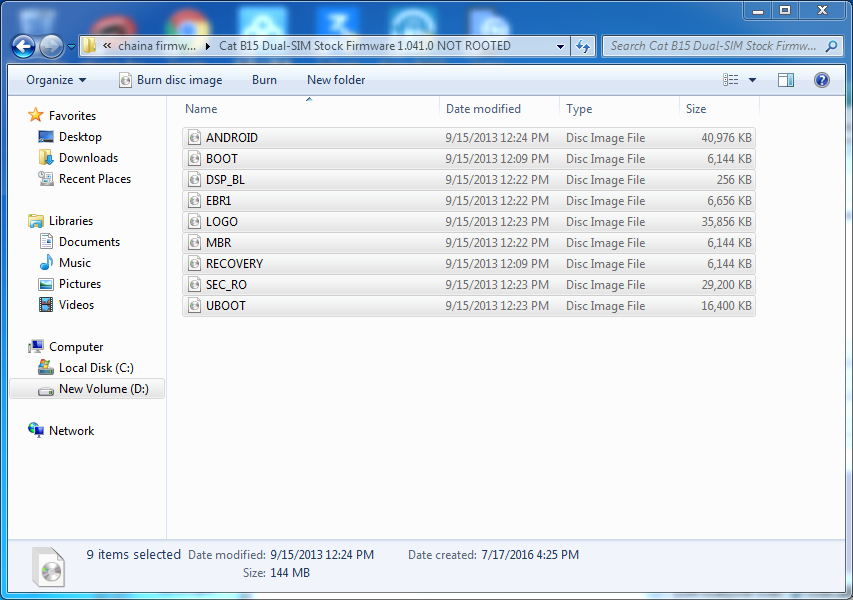Open Favorites in navigation pane
853x600 pixels.
click(72, 116)
